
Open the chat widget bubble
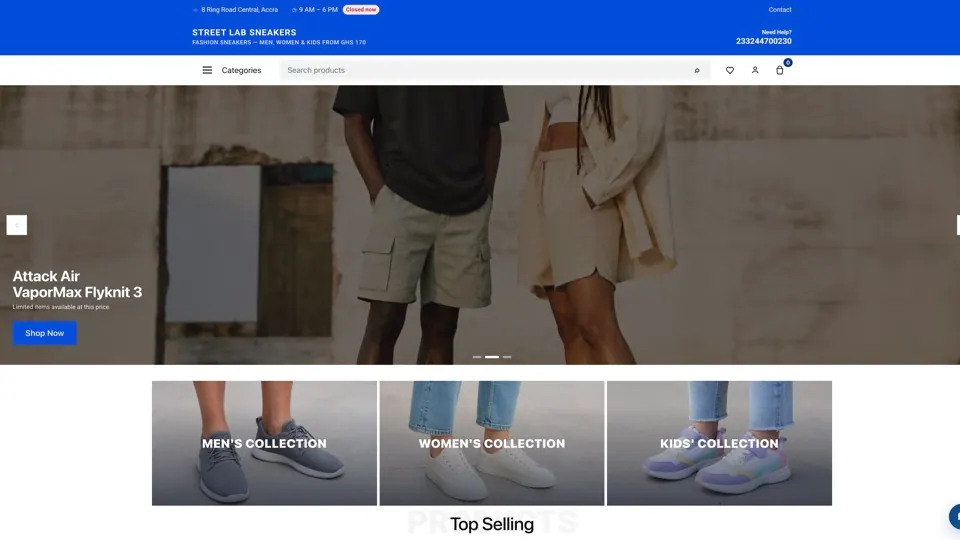[x=955, y=516]
